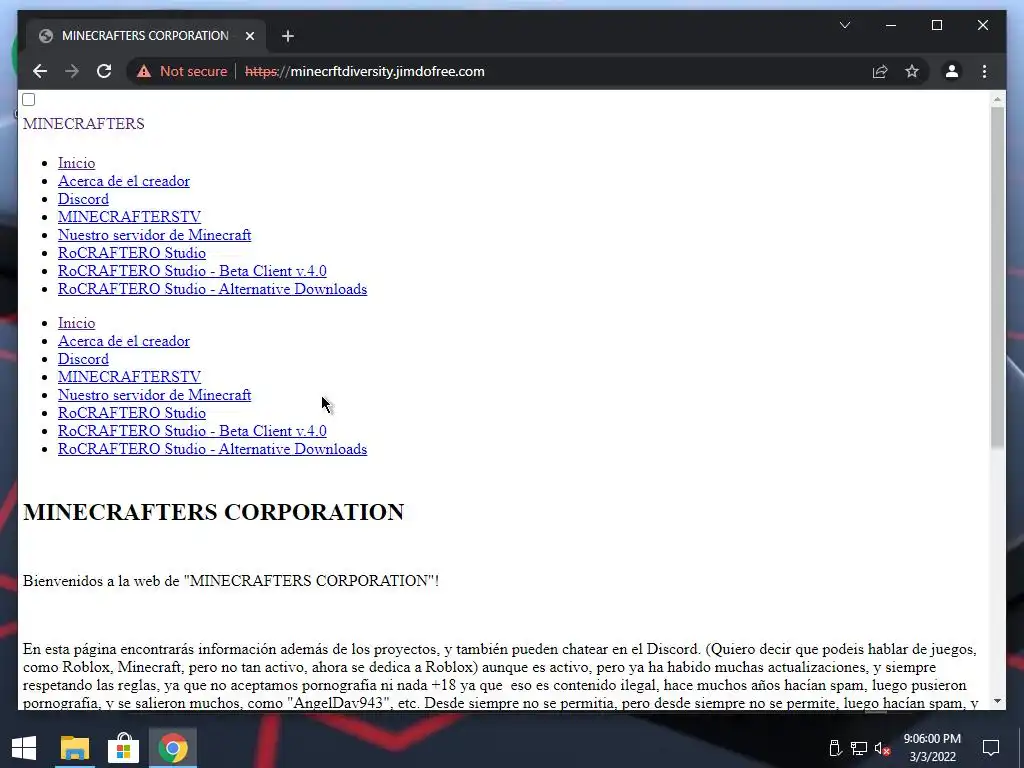Viewport: 1024px width, 768px height.
Task: Click the scrollbar up arrow
Action: [x=997, y=99]
